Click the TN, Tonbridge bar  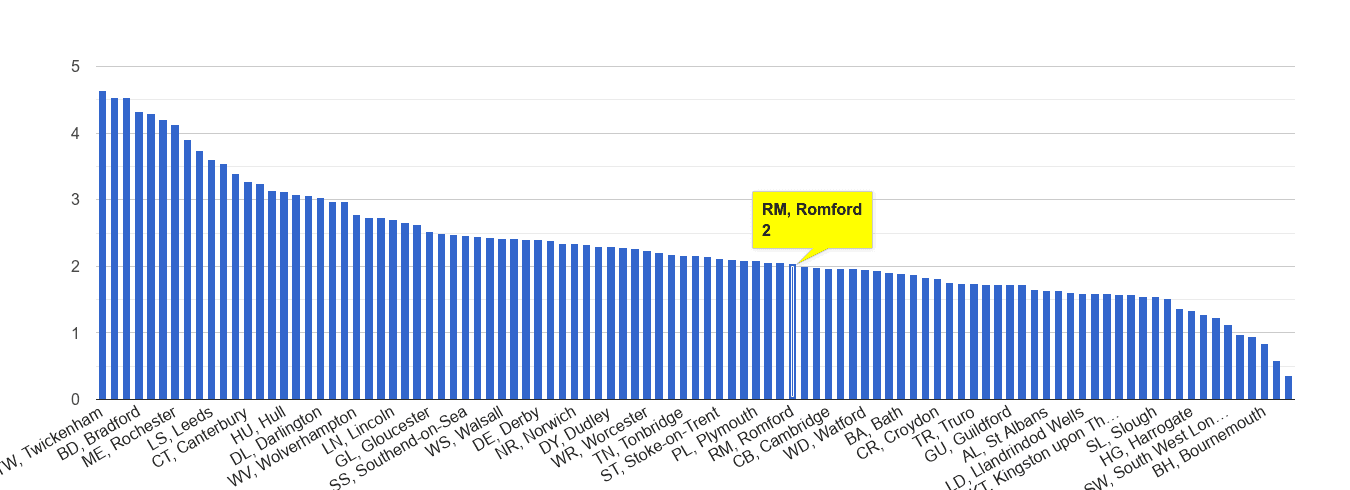pyautogui.click(x=683, y=327)
